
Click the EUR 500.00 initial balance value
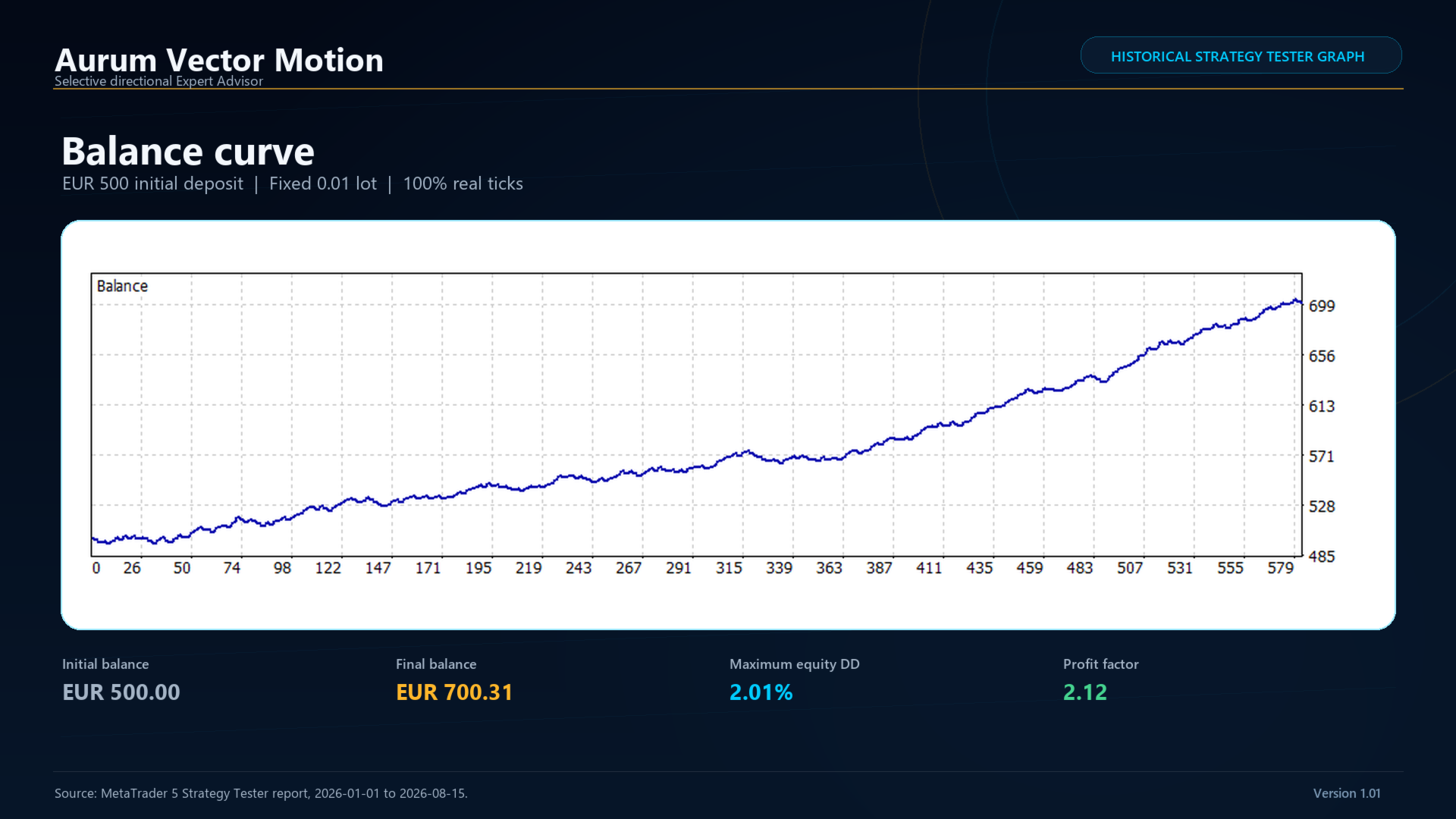pyautogui.click(x=121, y=692)
